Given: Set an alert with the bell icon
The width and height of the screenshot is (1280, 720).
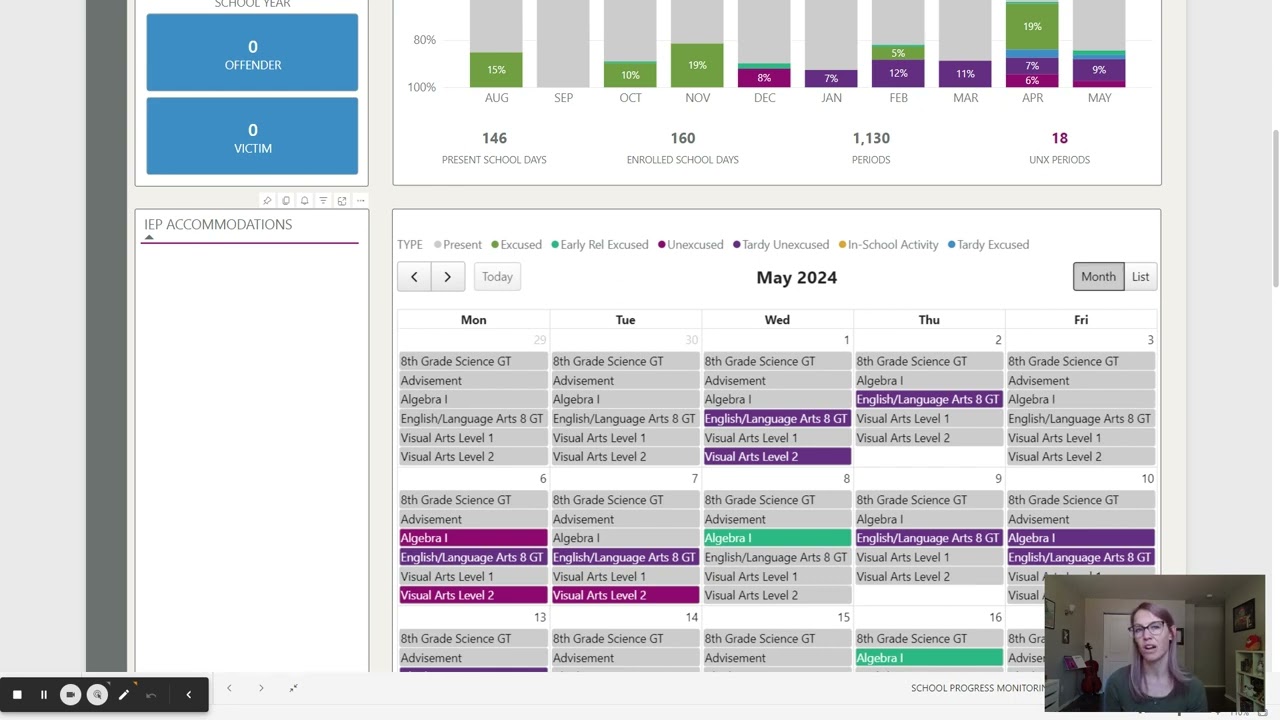Looking at the screenshot, I should 305,201.
